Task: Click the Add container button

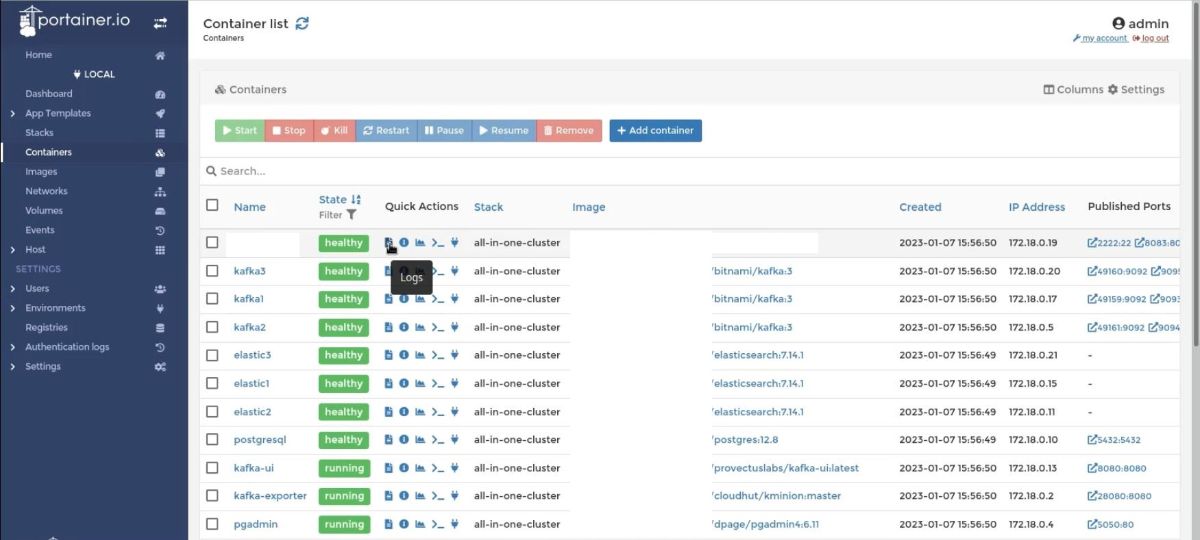Action: click(655, 131)
